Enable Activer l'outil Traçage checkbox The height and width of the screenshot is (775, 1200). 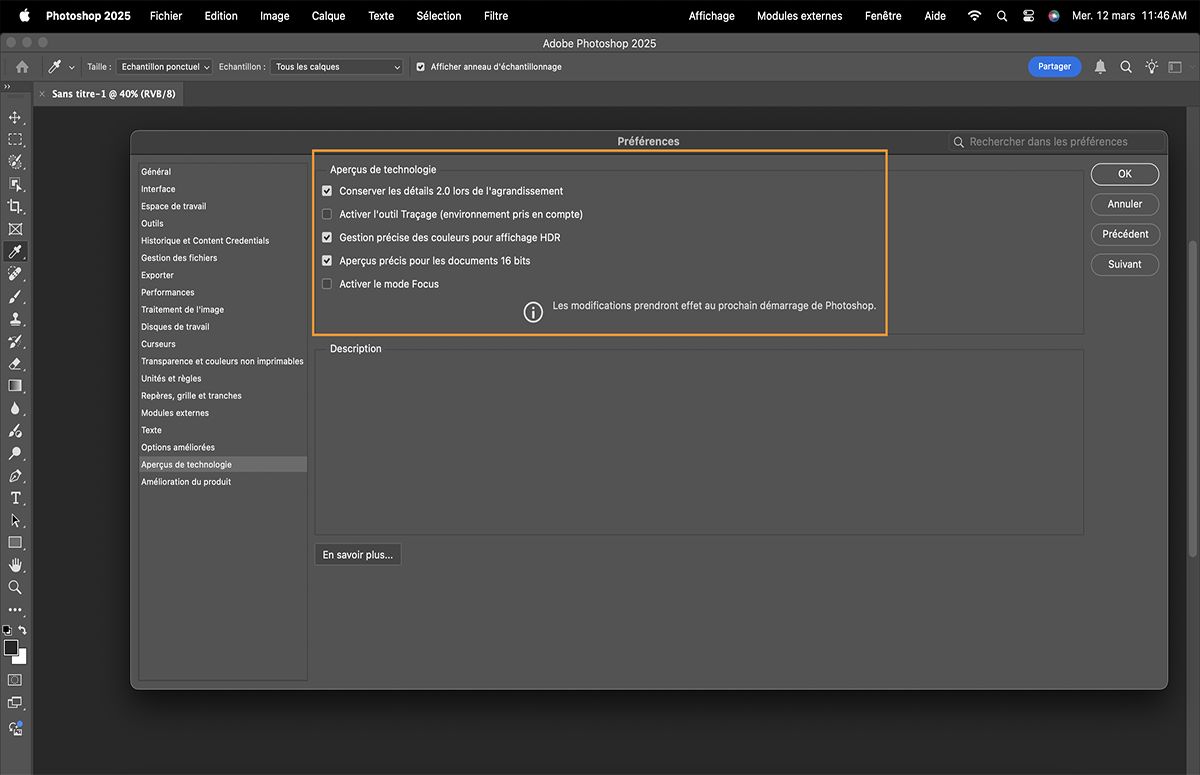click(x=327, y=214)
